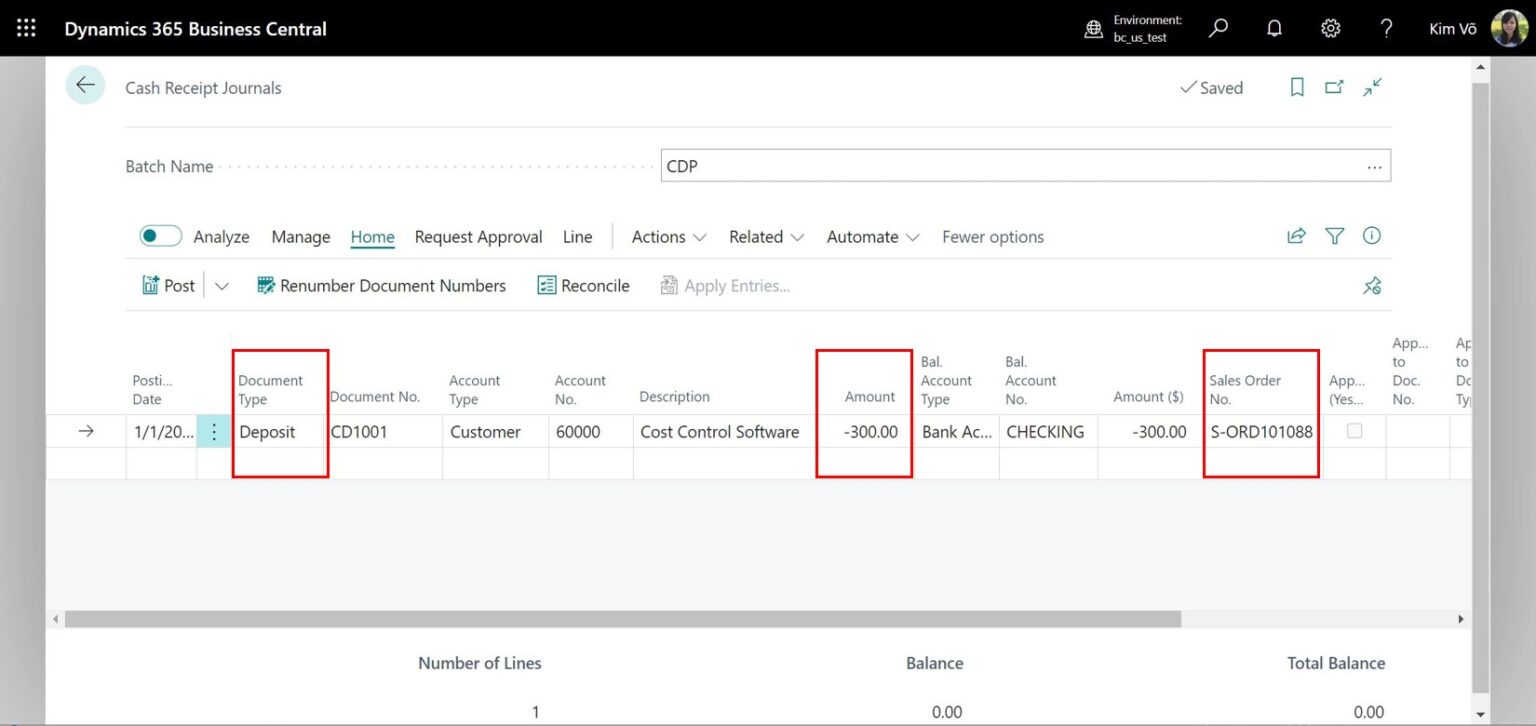Click the Document Type column header

pos(270,390)
